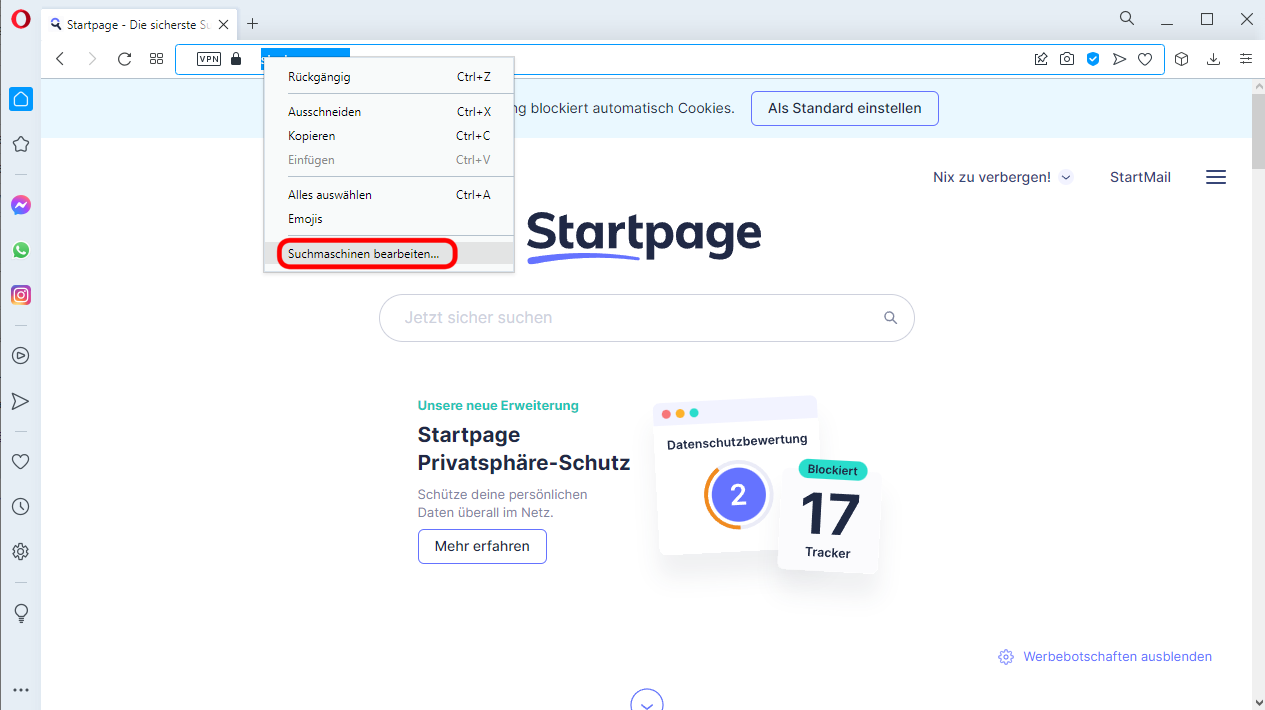Open sidebar History clock icon
The width and height of the screenshot is (1265, 710).
tap(20, 506)
